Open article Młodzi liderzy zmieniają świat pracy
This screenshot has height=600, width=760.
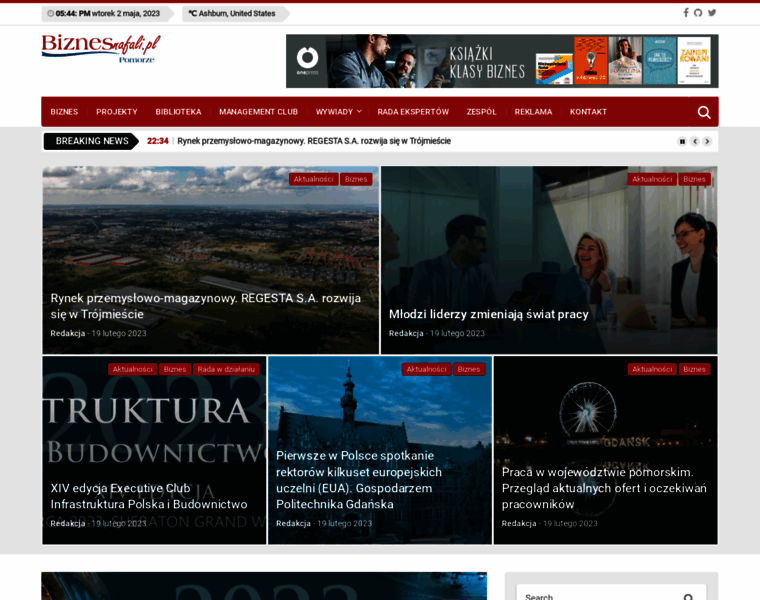click(x=489, y=315)
